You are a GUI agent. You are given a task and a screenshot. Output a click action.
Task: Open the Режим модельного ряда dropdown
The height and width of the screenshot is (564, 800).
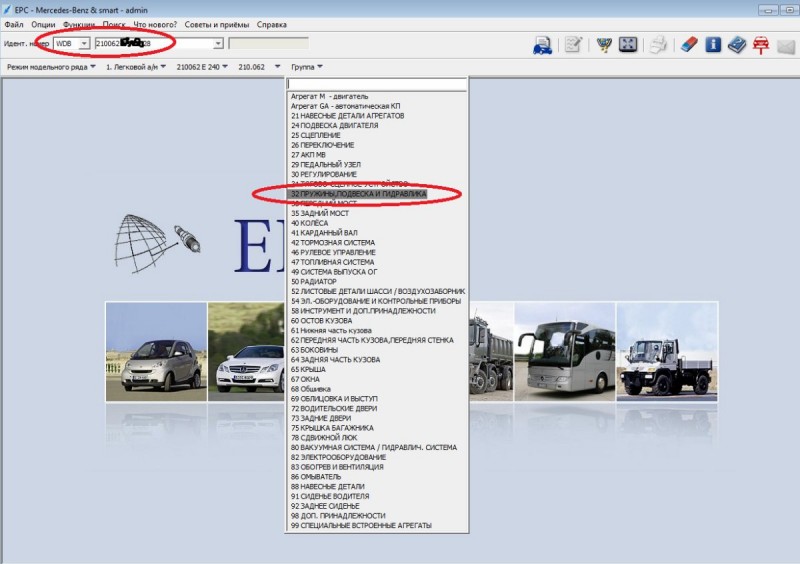coord(51,67)
